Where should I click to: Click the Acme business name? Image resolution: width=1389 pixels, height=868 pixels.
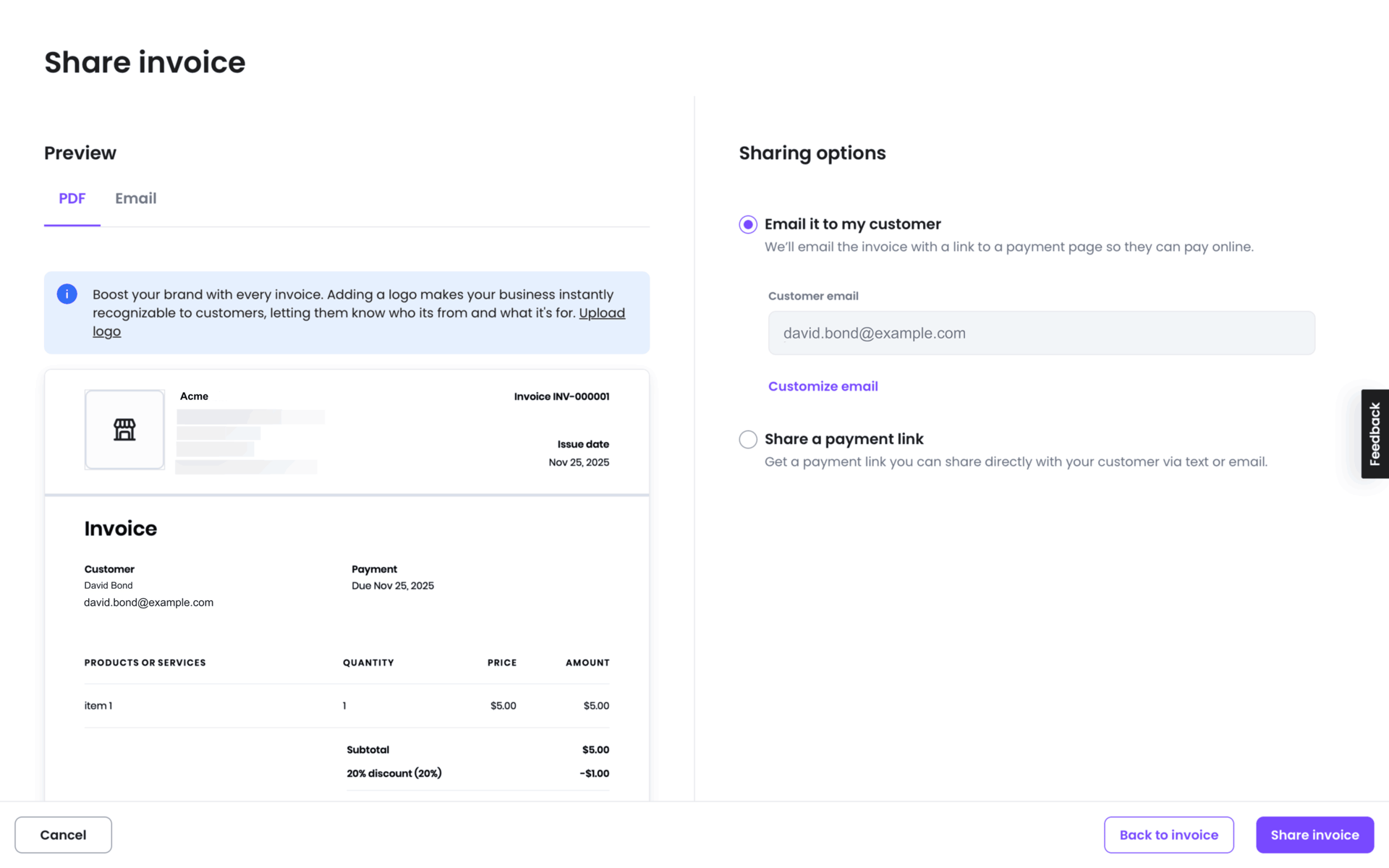pos(194,396)
